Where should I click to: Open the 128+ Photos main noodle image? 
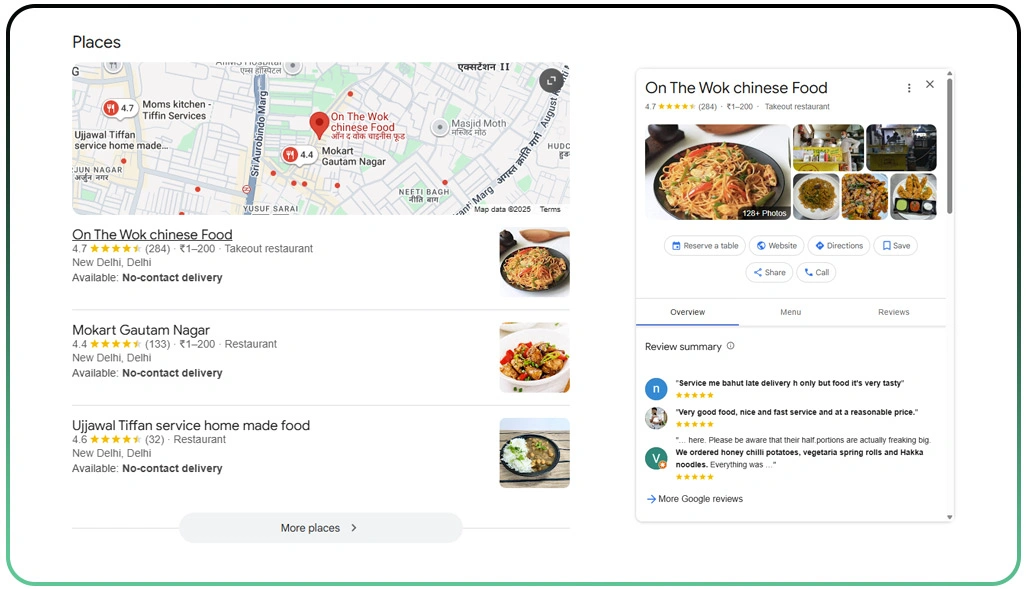click(717, 171)
